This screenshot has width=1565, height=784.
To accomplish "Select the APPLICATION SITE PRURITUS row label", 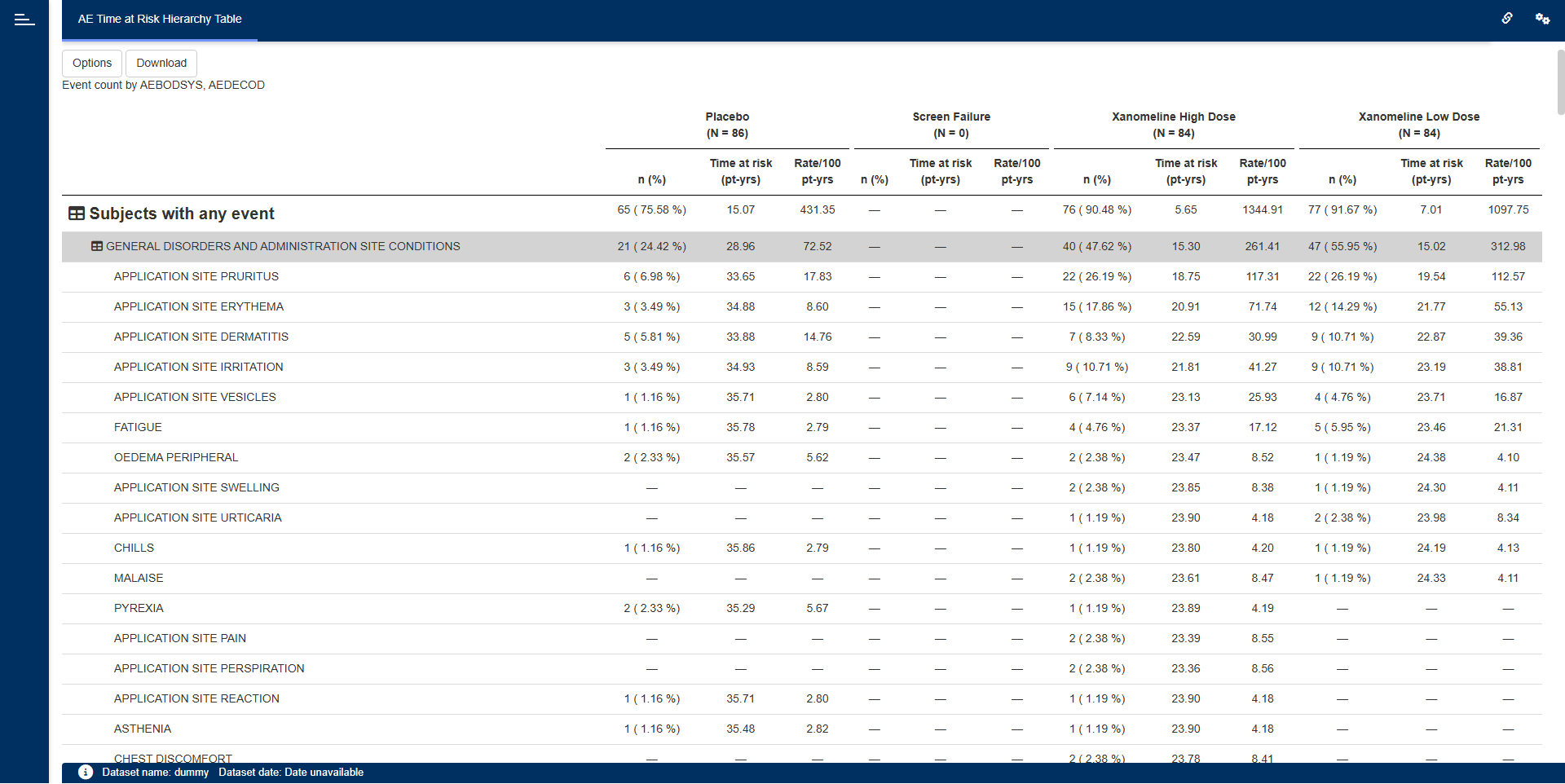I will (x=196, y=276).
